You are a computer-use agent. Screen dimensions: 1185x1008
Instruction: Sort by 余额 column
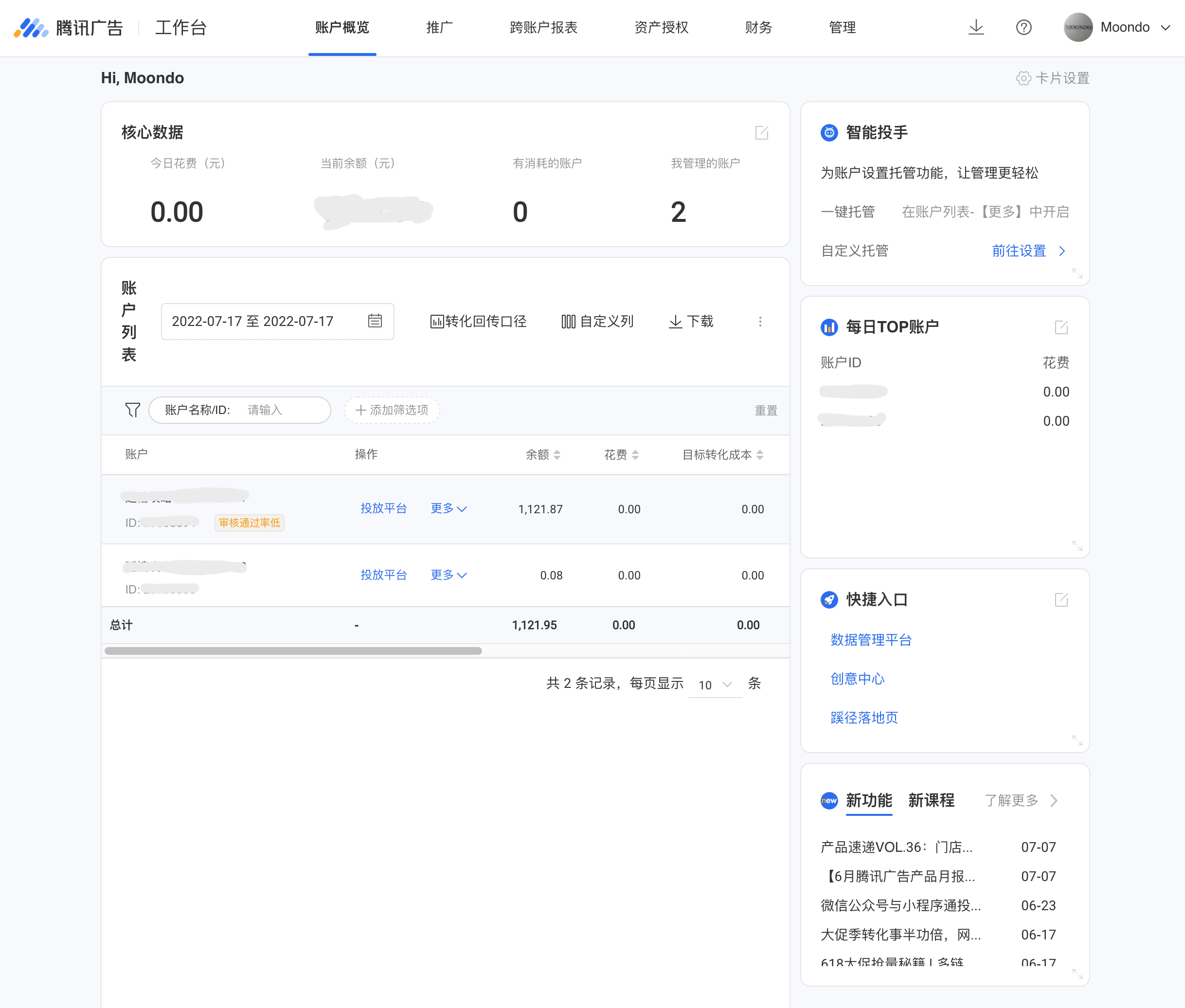click(x=557, y=455)
